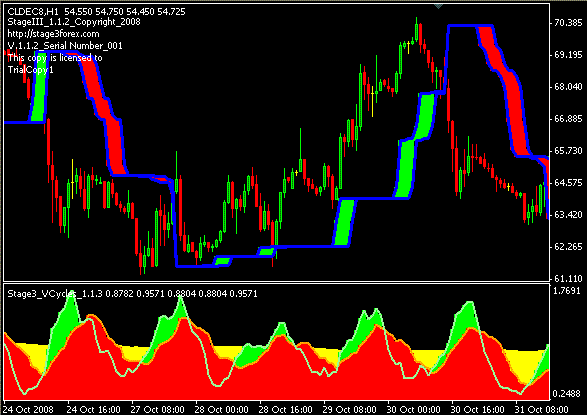Click the V,1.1.2_Serial Number_001 label

pyautogui.click(x=65, y=46)
